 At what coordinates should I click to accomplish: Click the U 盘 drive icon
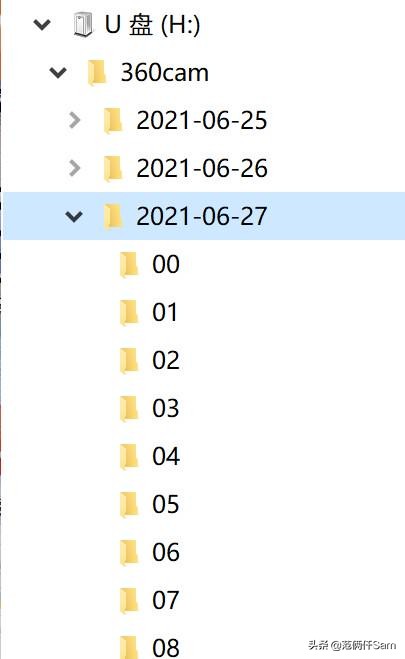point(82,24)
